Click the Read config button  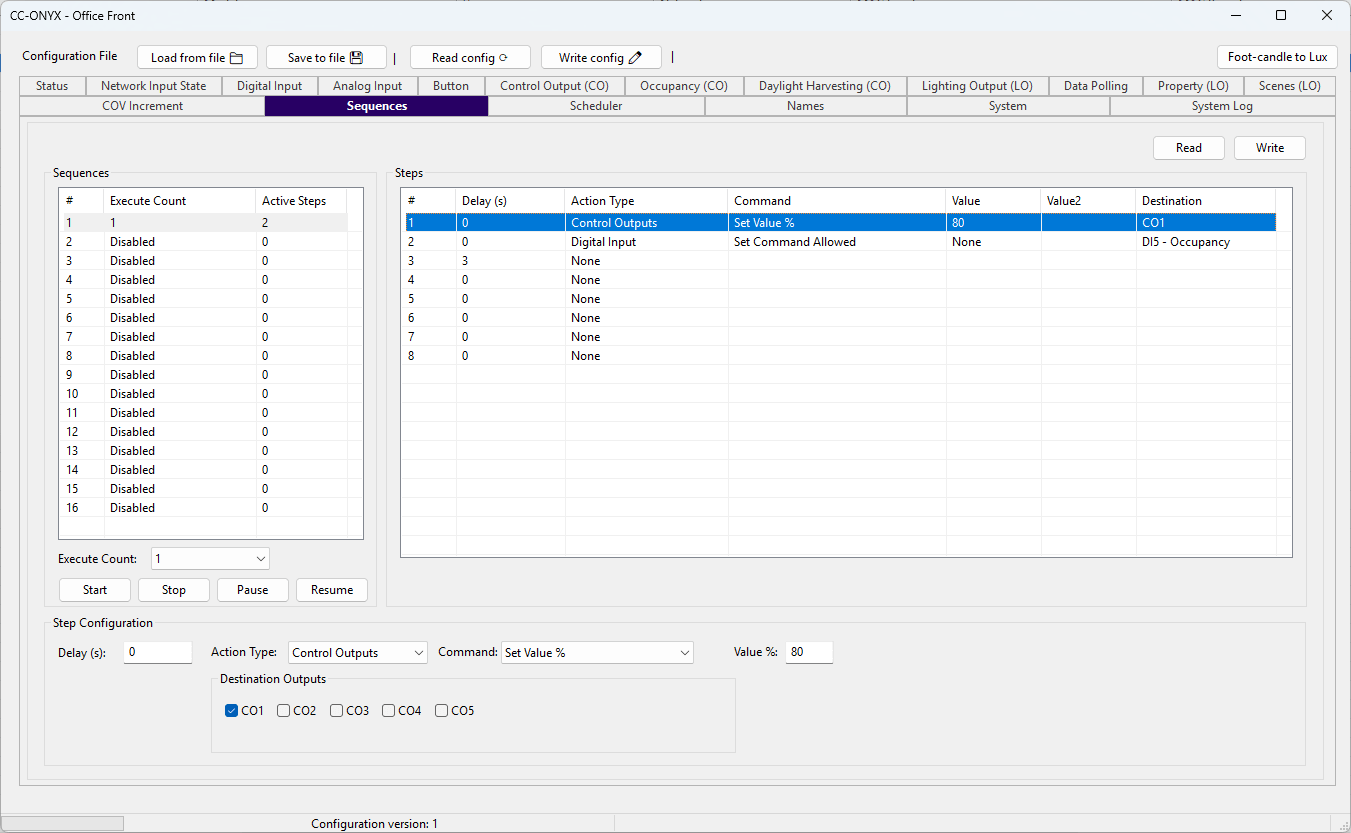[470, 57]
